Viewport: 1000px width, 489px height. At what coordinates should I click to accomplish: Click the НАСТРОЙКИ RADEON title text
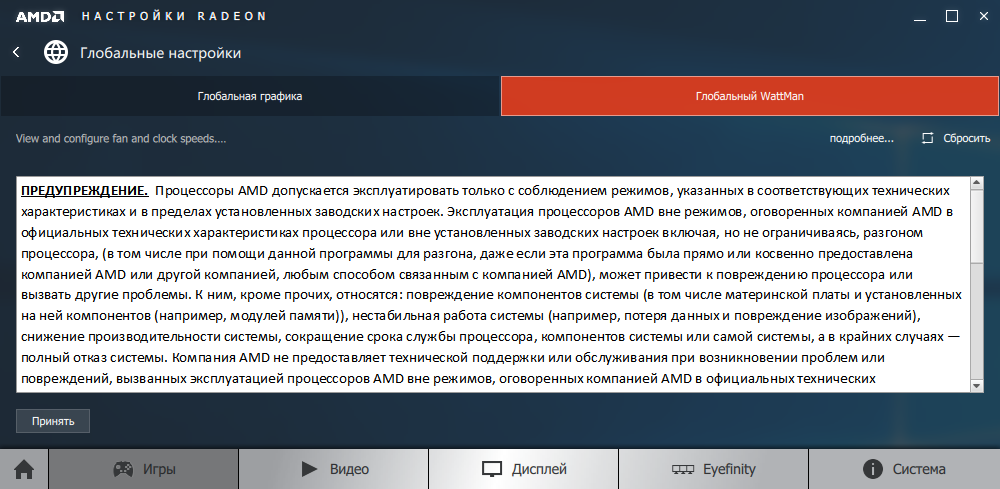(174, 17)
